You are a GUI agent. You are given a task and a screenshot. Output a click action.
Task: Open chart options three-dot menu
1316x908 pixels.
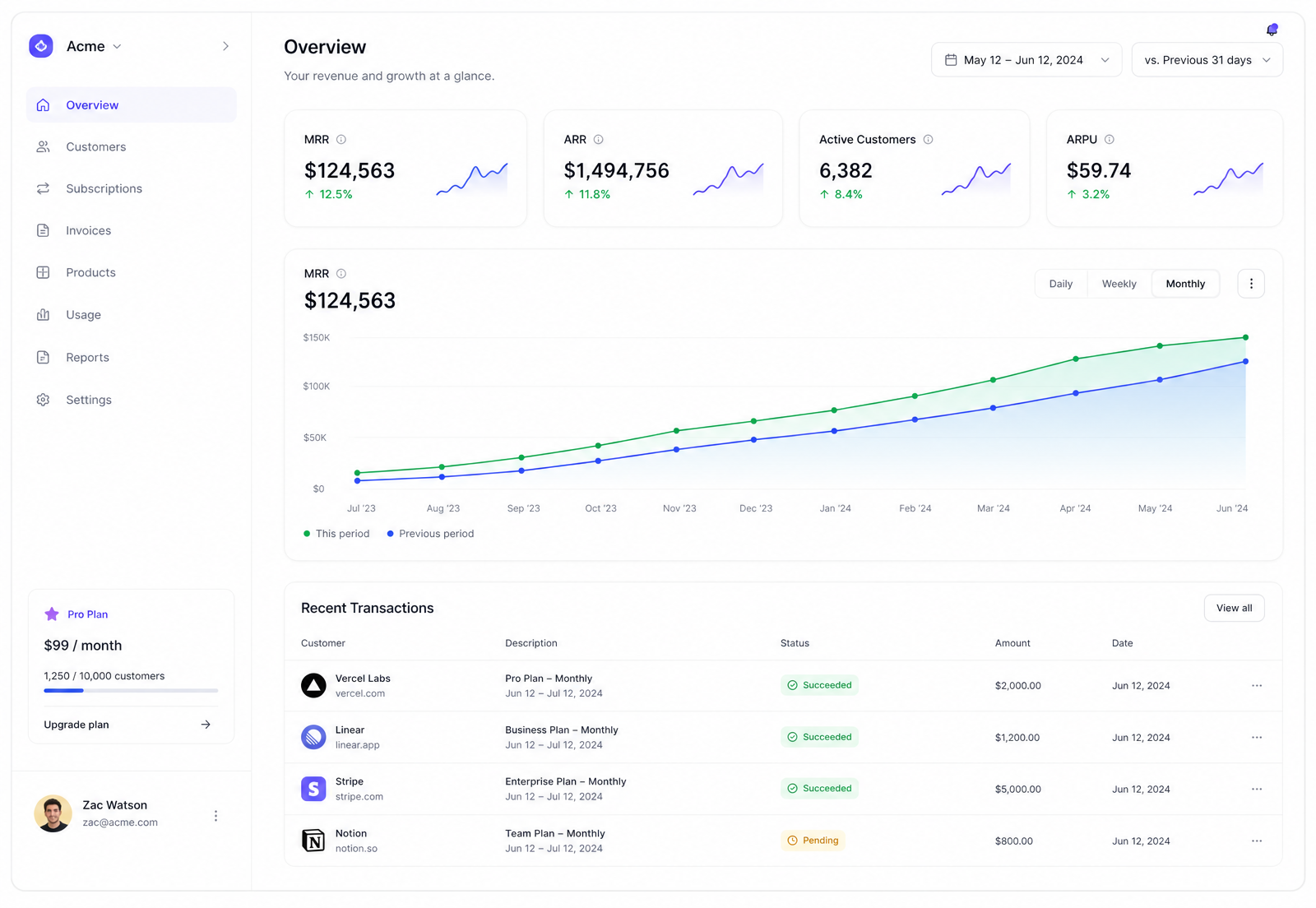tap(1251, 284)
